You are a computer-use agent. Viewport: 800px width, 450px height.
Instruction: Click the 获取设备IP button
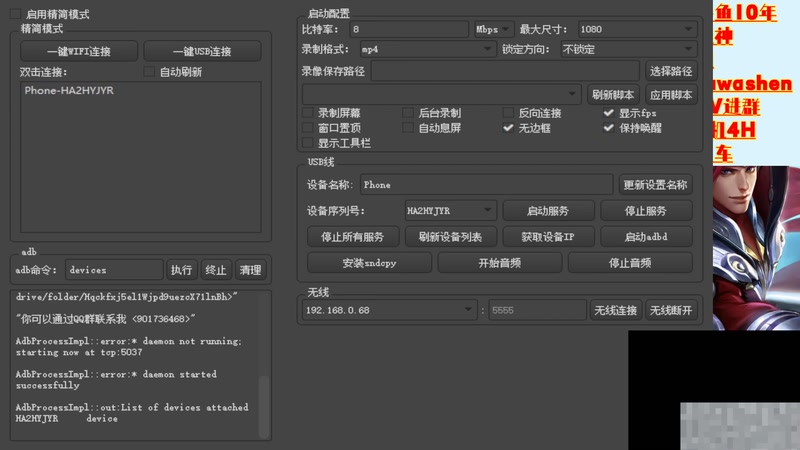(548, 236)
